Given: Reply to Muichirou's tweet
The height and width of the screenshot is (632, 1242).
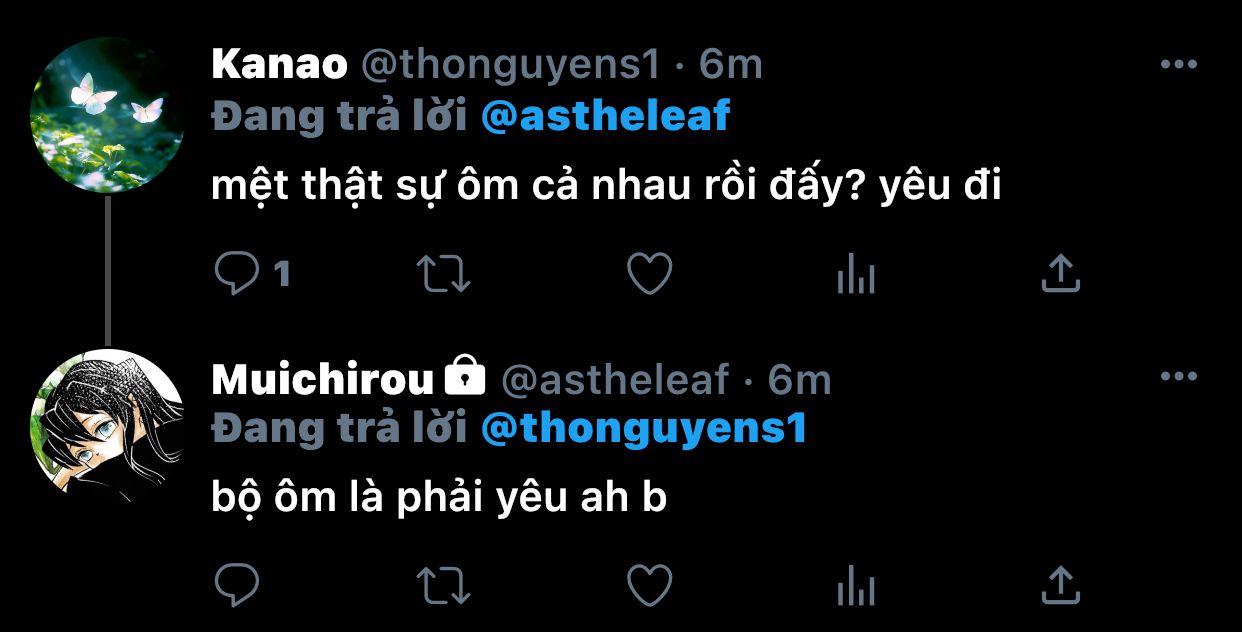Looking at the screenshot, I should (x=237, y=585).
